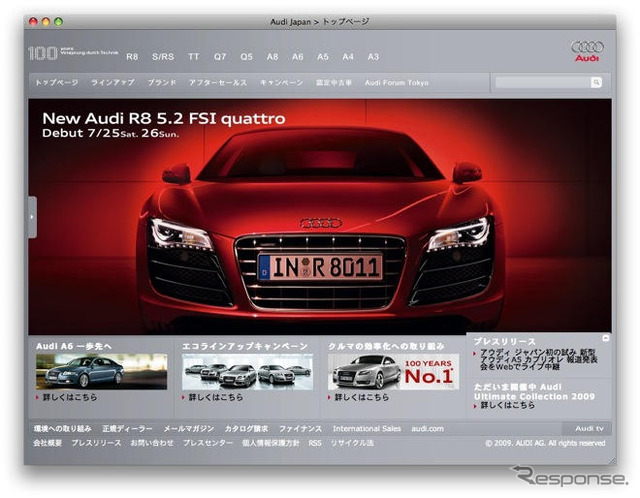Select the R8 model link
This screenshot has width=640, height=498.
132,57
